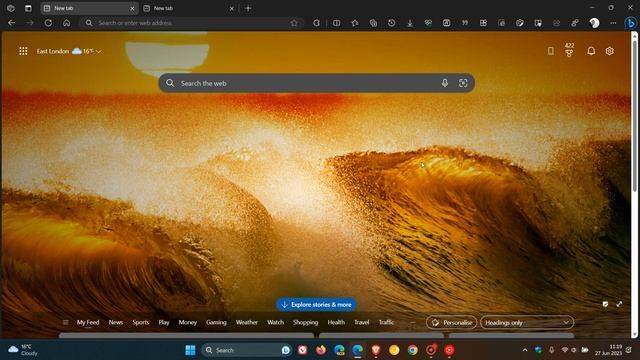Open the profile avatar in toolbar
640x360 pixels.
594,23
